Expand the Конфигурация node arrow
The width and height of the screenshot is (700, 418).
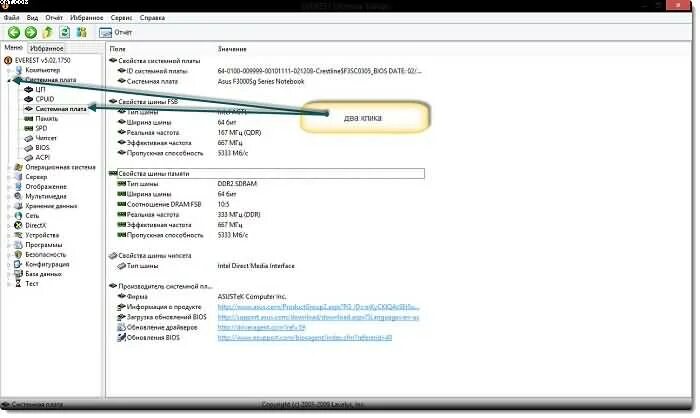click(9, 265)
